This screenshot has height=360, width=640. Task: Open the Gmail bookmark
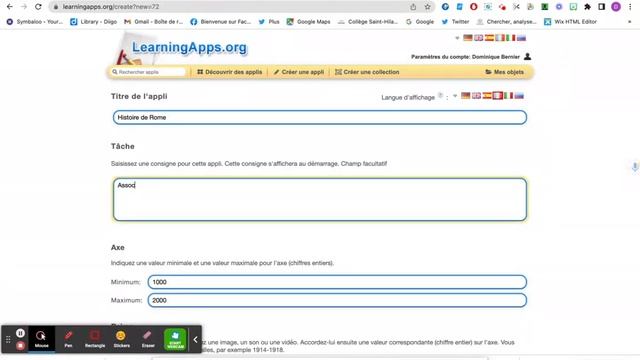[153, 22]
